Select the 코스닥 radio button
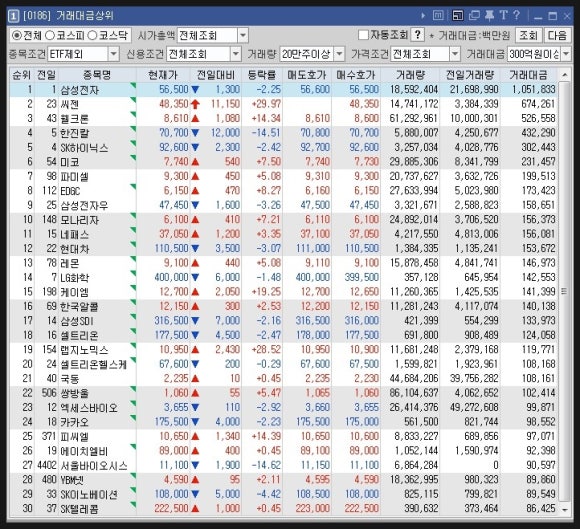Viewport: 580px width, 529px height. [92, 36]
